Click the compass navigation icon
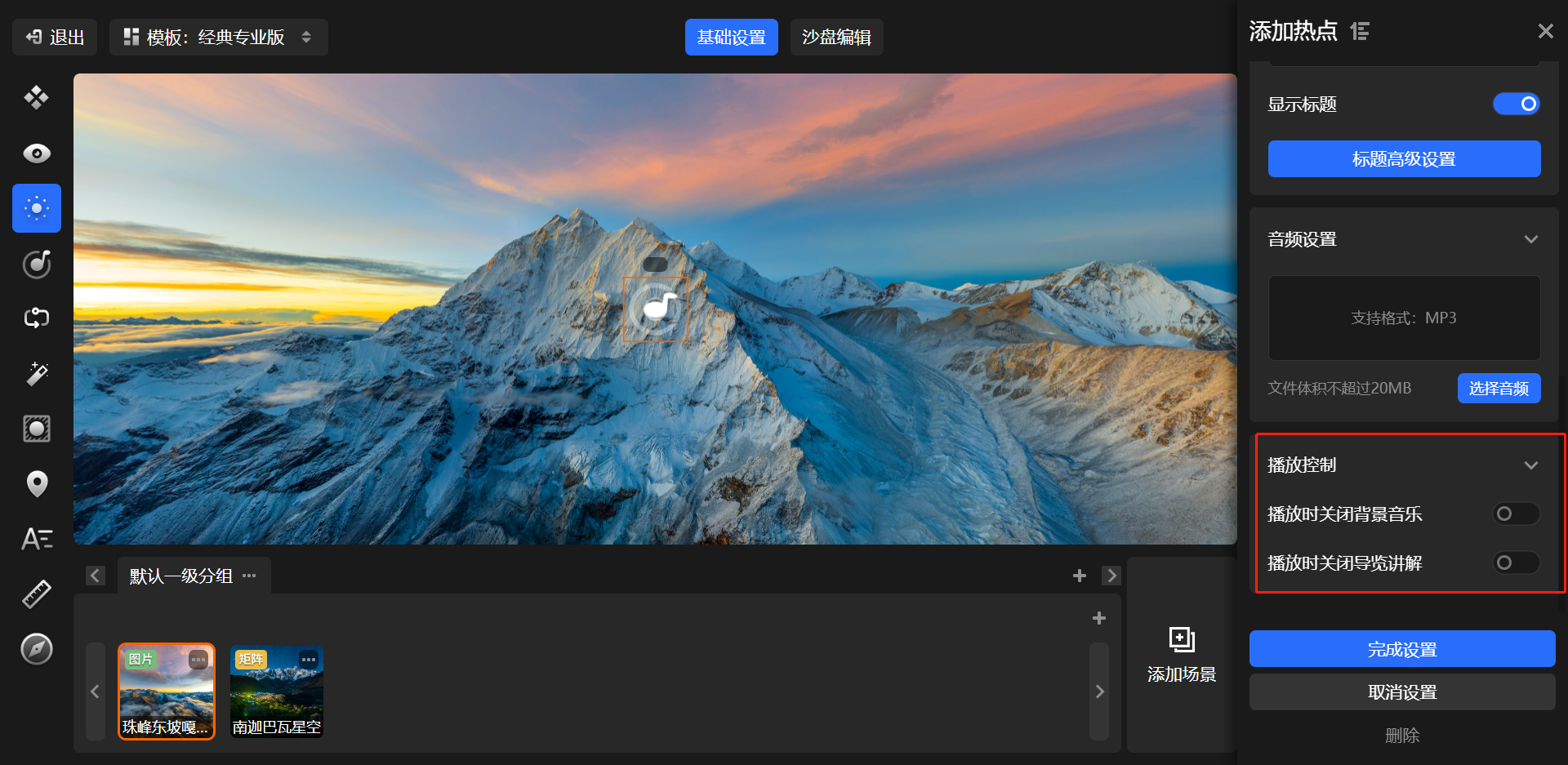The height and width of the screenshot is (765, 1568). tap(37, 649)
